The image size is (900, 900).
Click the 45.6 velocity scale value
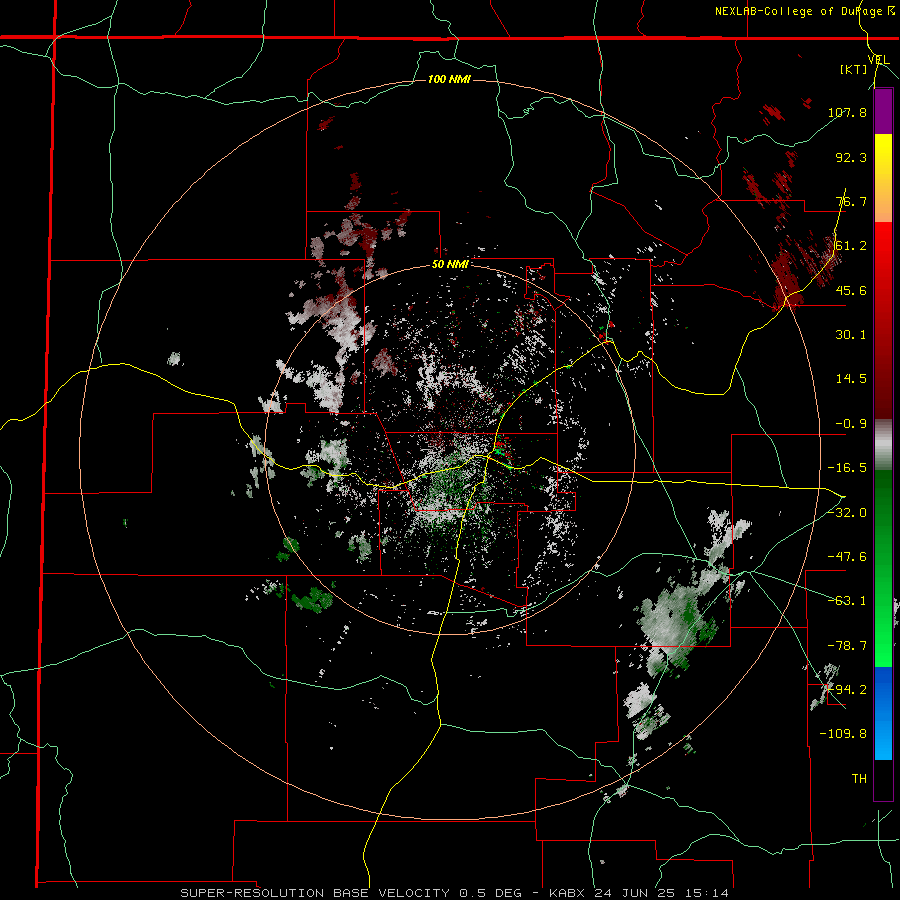pos(851,290)
